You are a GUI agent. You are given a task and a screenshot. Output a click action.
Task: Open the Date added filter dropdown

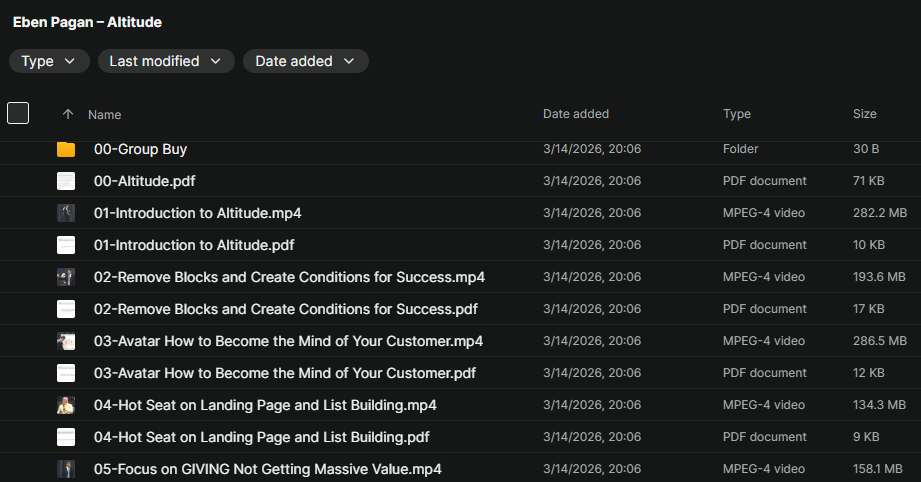tap(305, 61)
